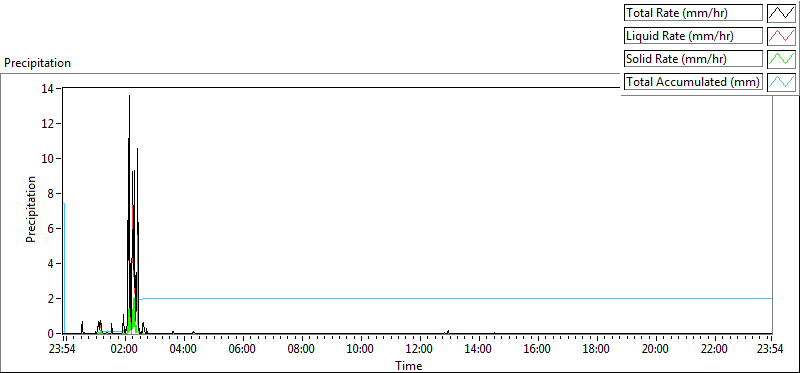The image size is (800, 373).
Task: Click the Total Rate black line icon
Action: click(781, 13)
